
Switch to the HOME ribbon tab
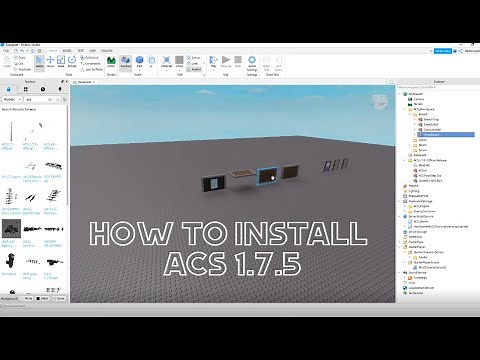pyautogui.click(x=53, y=51)
